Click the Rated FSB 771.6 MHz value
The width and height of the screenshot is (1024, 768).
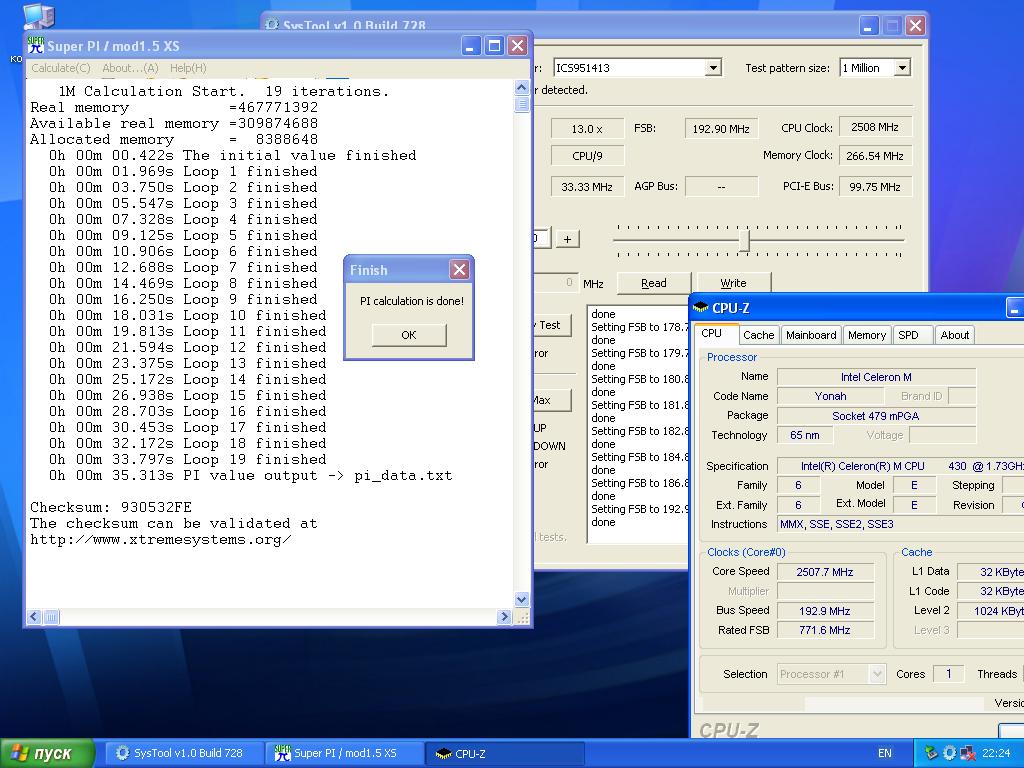(825, 630)
